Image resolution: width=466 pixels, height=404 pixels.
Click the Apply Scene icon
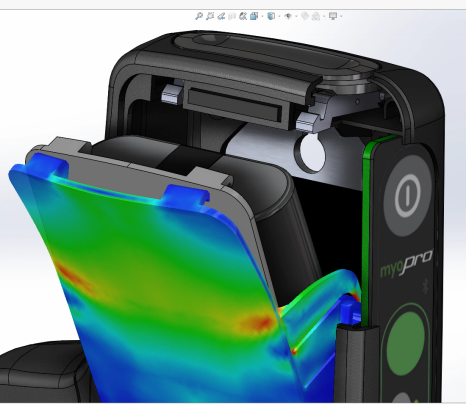[316, 16]
